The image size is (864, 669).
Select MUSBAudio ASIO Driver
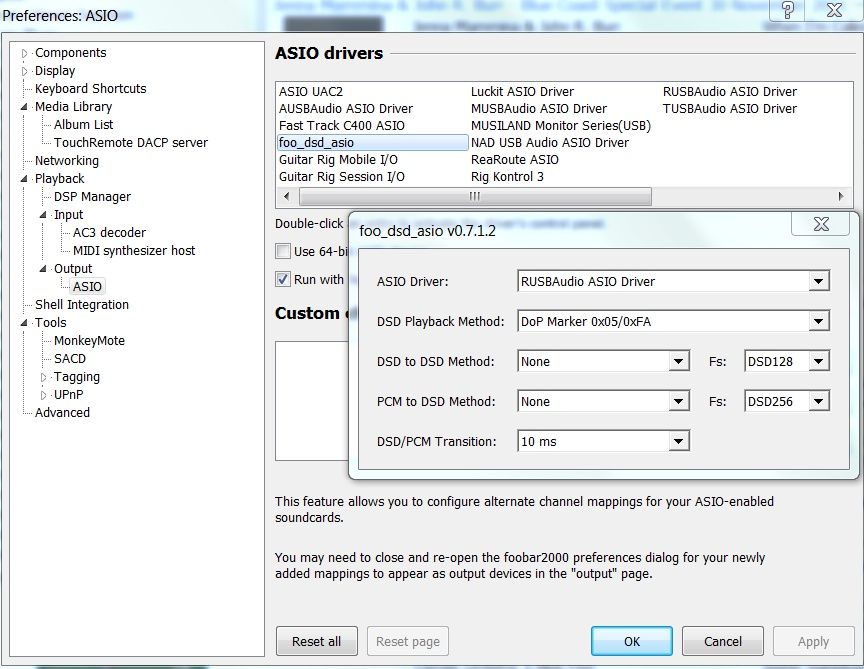coord(539,109)
